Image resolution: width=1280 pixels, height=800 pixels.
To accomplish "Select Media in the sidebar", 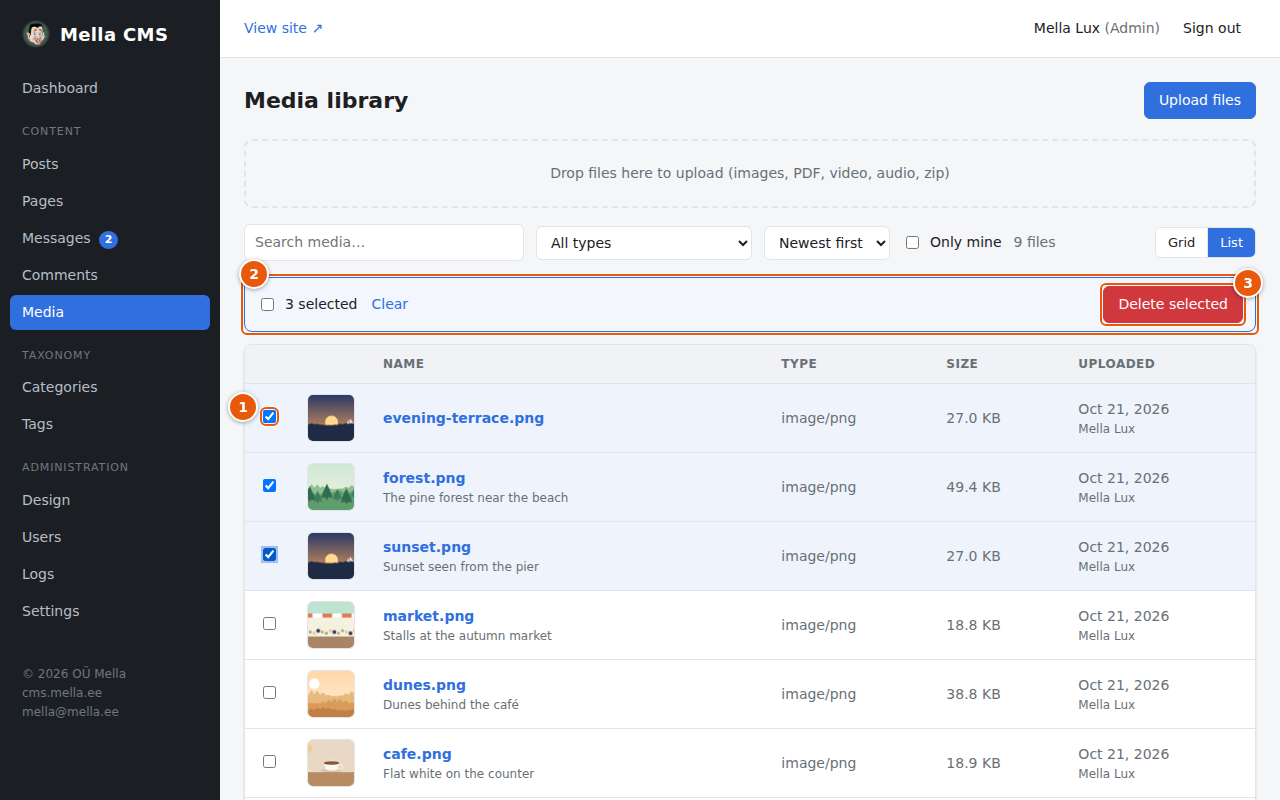I will (x=110, y=312).
